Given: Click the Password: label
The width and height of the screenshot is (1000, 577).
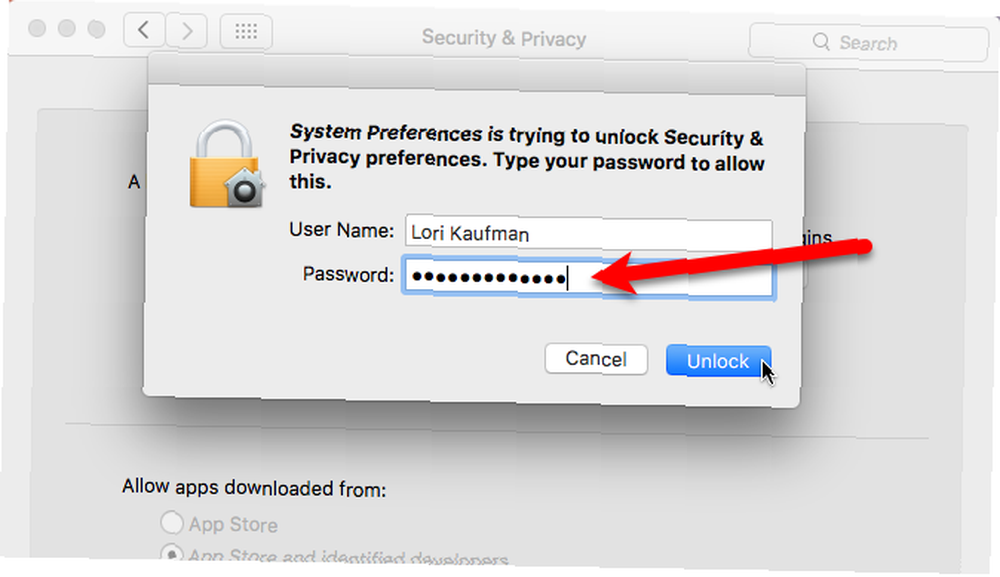Looking at the screenshot, I should [x=348, y=275].
